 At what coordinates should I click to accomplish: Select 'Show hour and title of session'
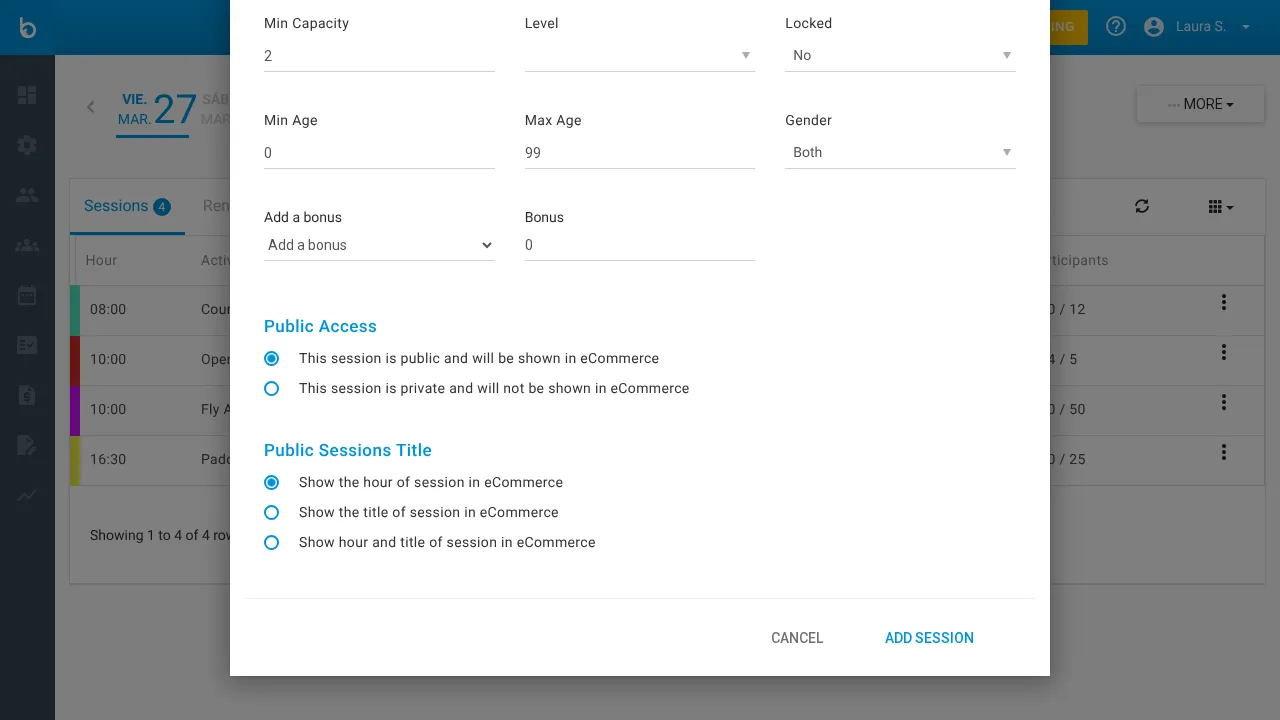click(x=271, y=542)
